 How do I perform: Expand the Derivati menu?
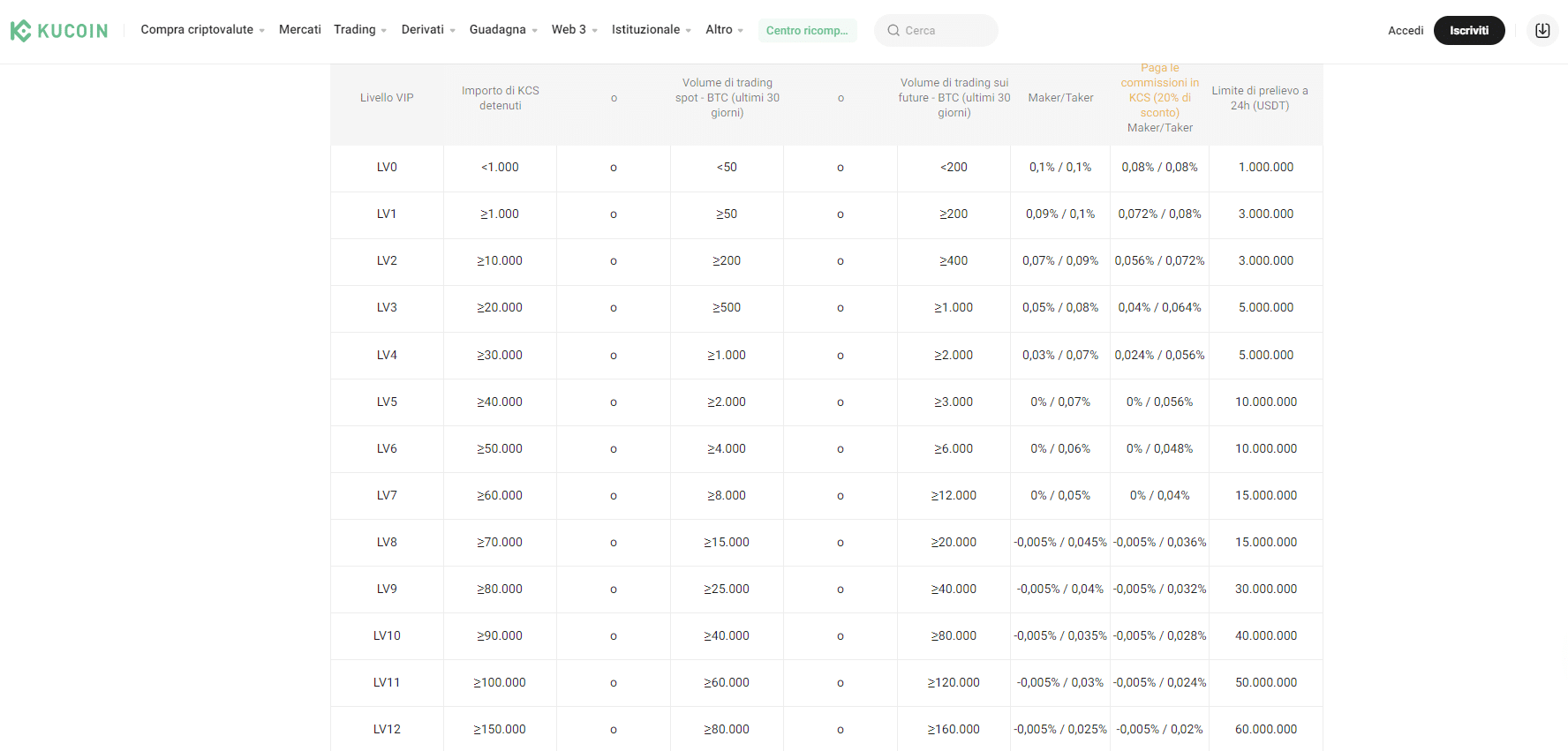point(428,30)
